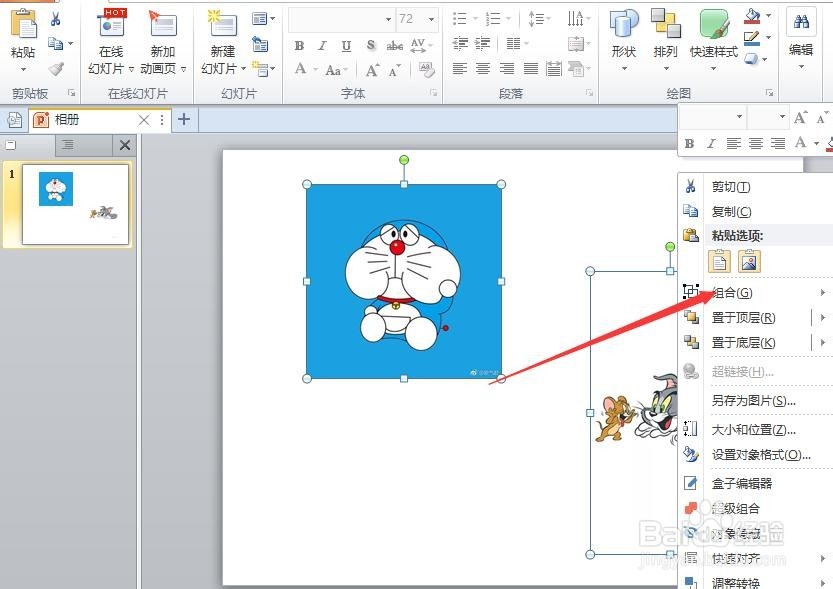Click the Format Painter brush icon
This screenshot has width=833, height=589.
tap(55, 69)
